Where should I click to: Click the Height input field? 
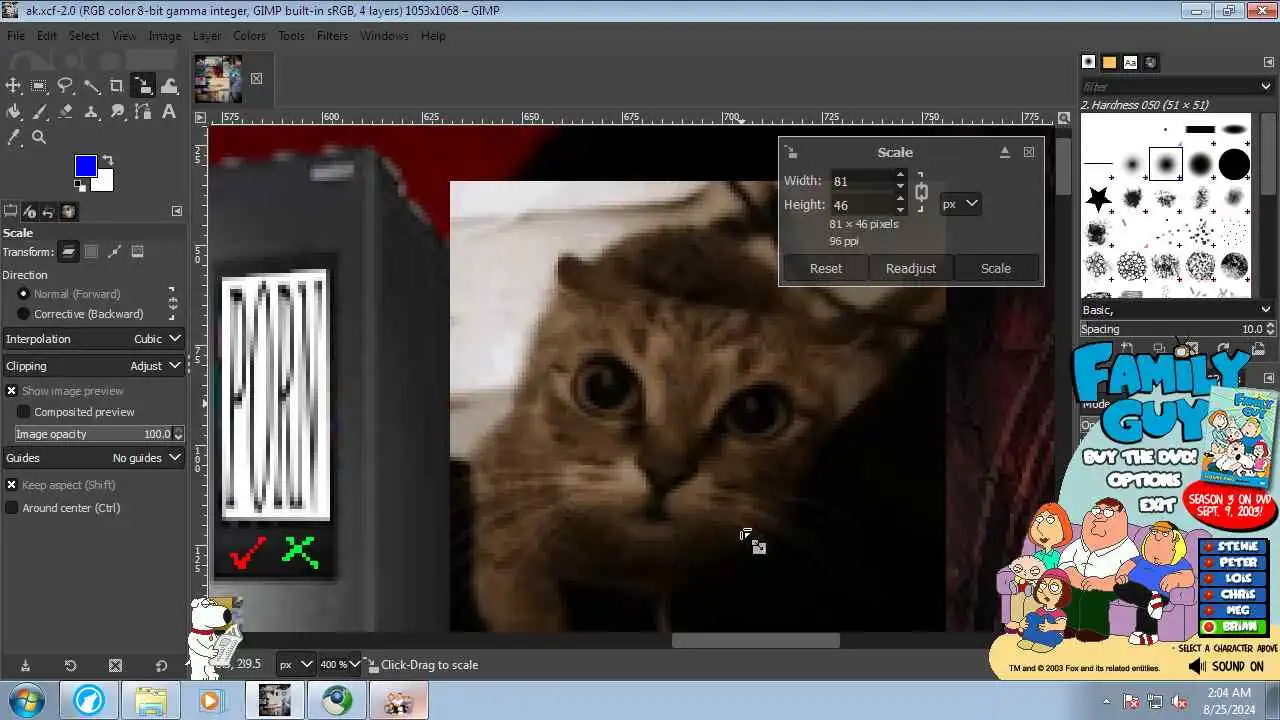[x=862, y=205]
